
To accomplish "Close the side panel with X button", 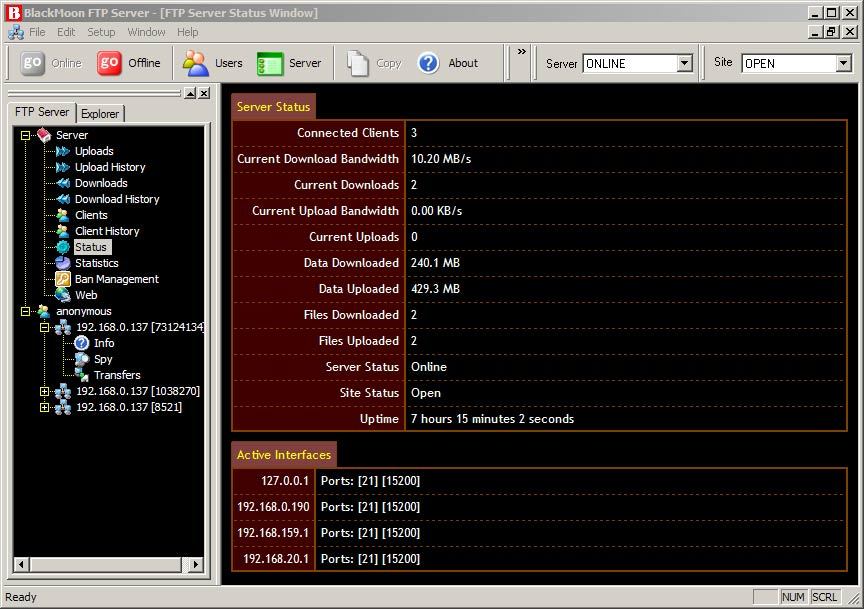I will coord(204,93).
